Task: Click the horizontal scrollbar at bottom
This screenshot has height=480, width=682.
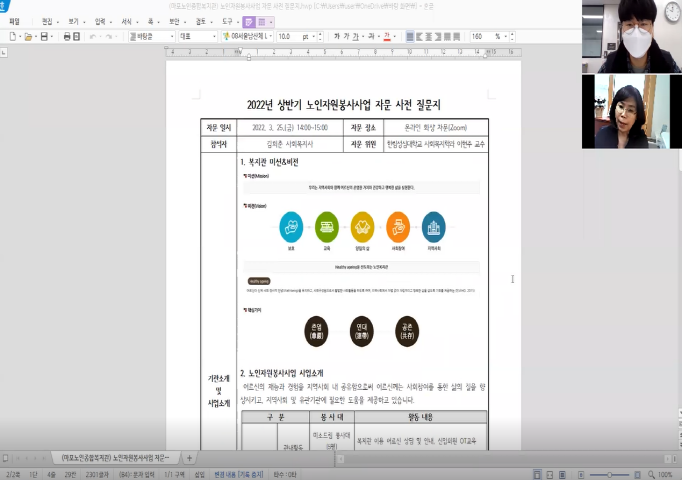Action: (503, 459)
